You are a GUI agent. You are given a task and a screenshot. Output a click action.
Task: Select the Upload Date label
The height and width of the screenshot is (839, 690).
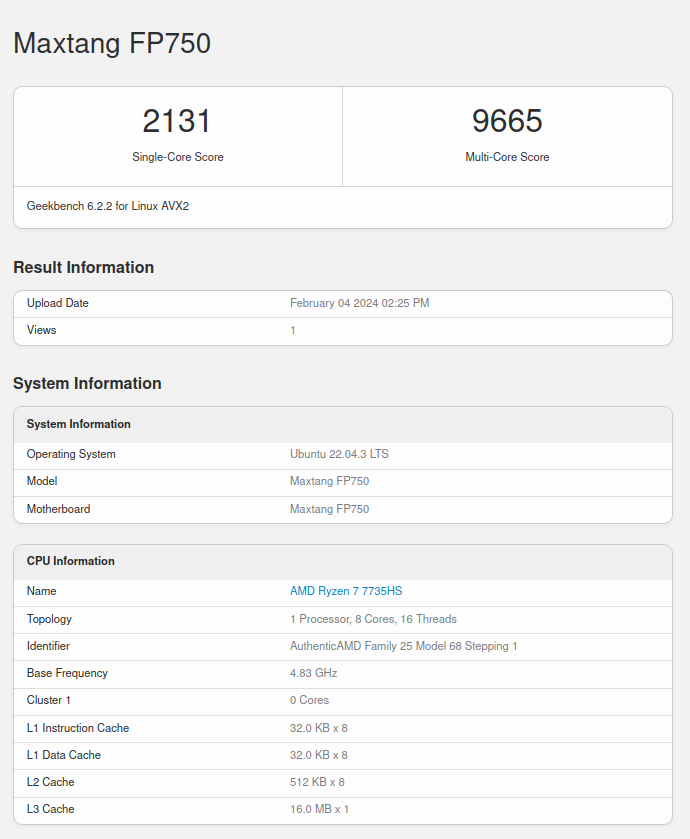pyautogui.click(x=58, y=303)
